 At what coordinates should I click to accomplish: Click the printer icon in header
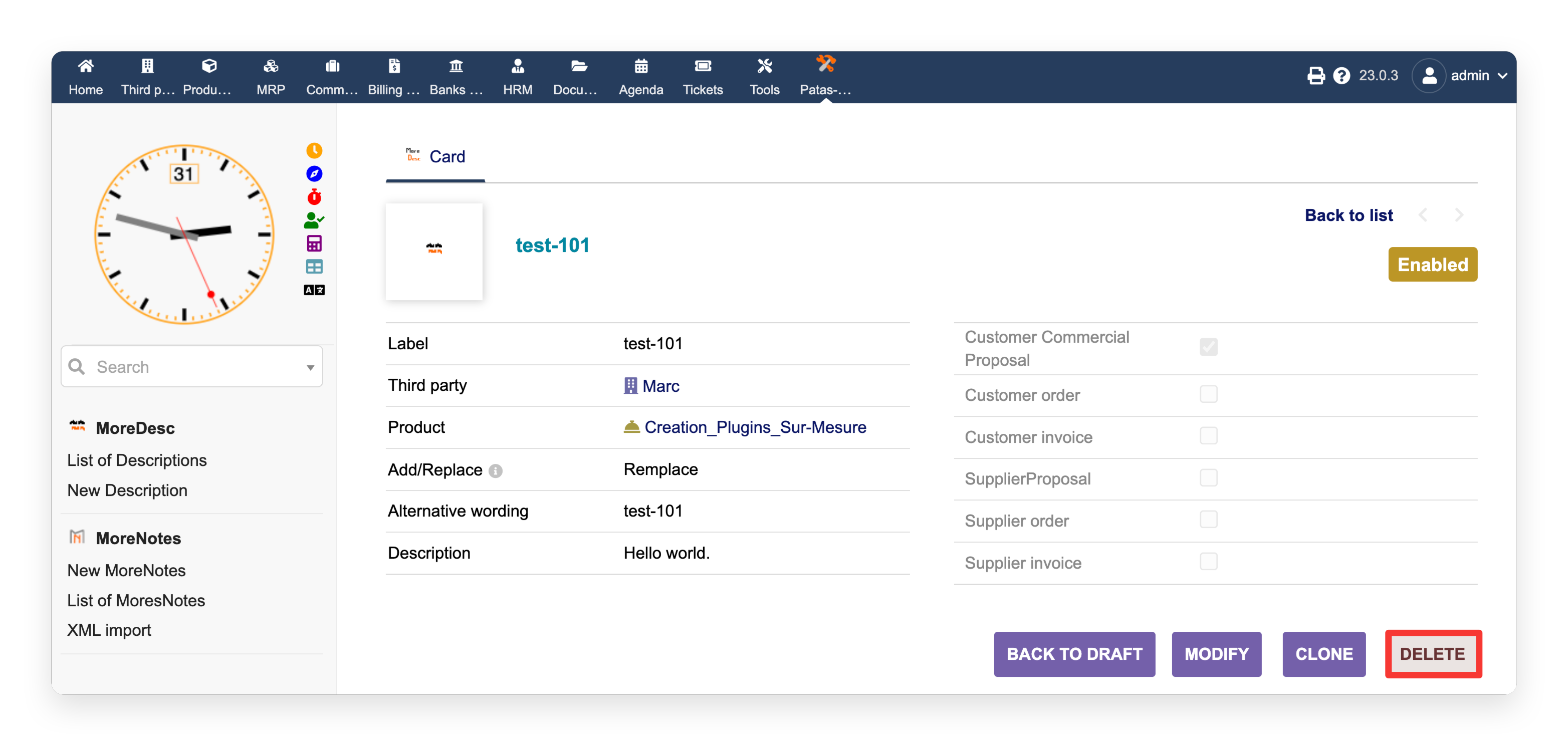coord(1315,76)
